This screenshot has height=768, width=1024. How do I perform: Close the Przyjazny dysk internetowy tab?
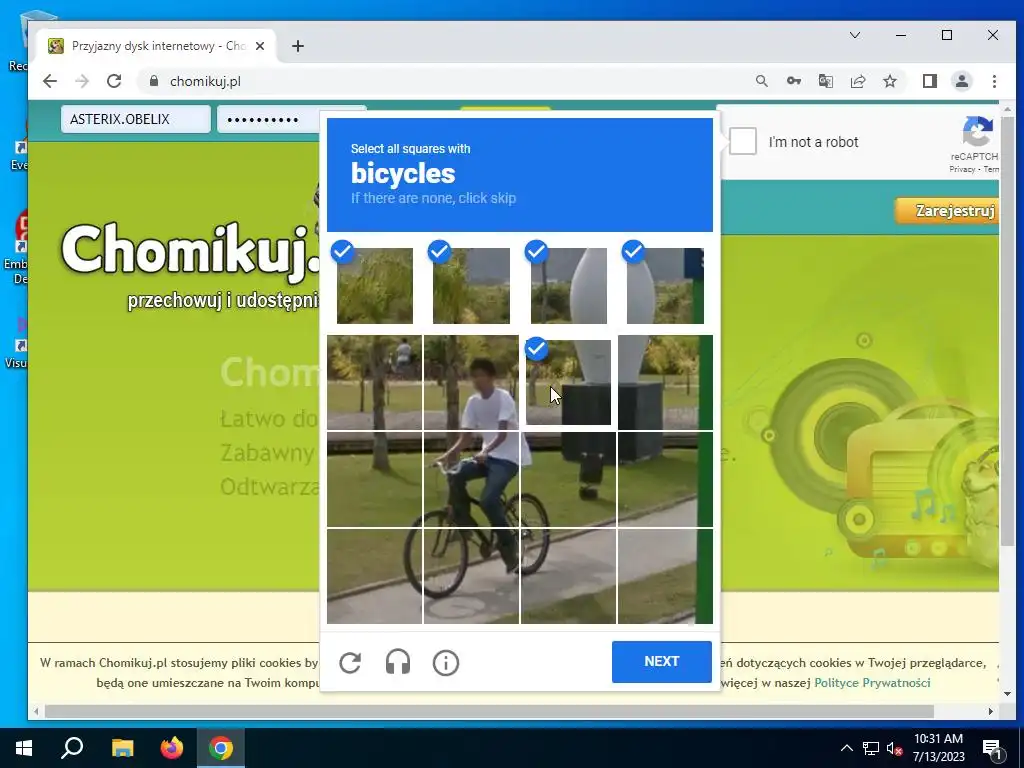point(260,46)
